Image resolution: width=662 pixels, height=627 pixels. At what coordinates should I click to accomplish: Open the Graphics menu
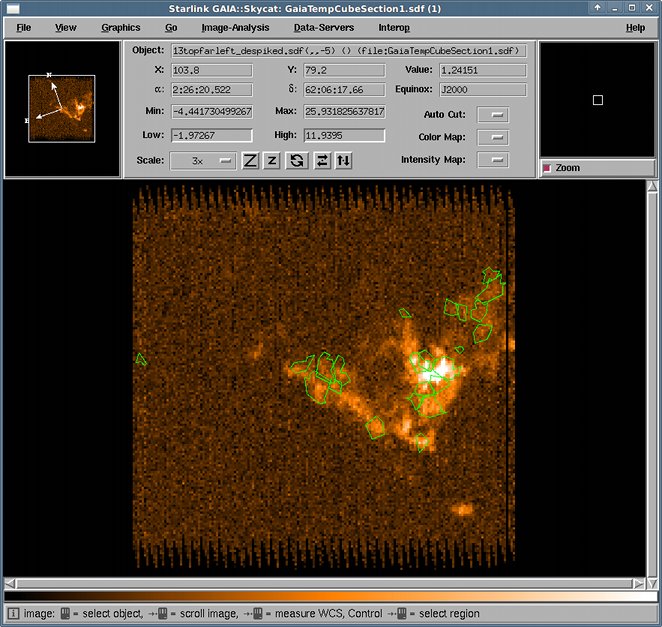[121, 27]
